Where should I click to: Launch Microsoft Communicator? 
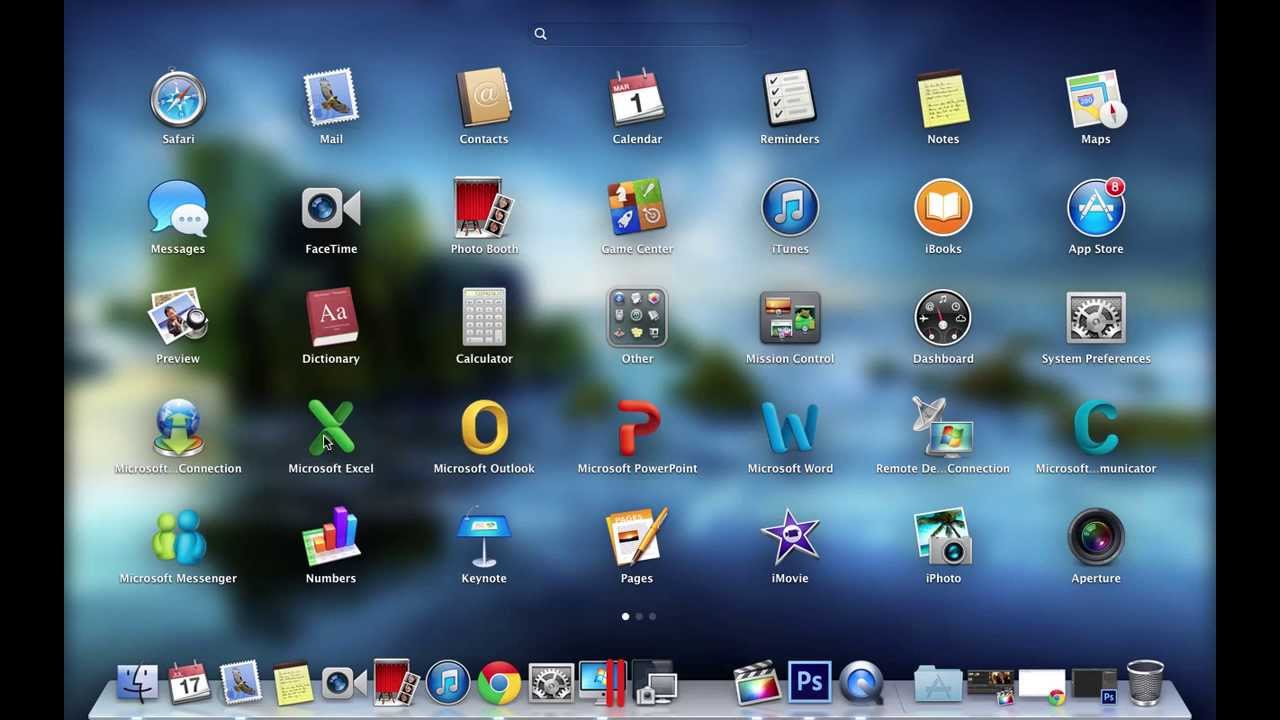click(1096, 429)
